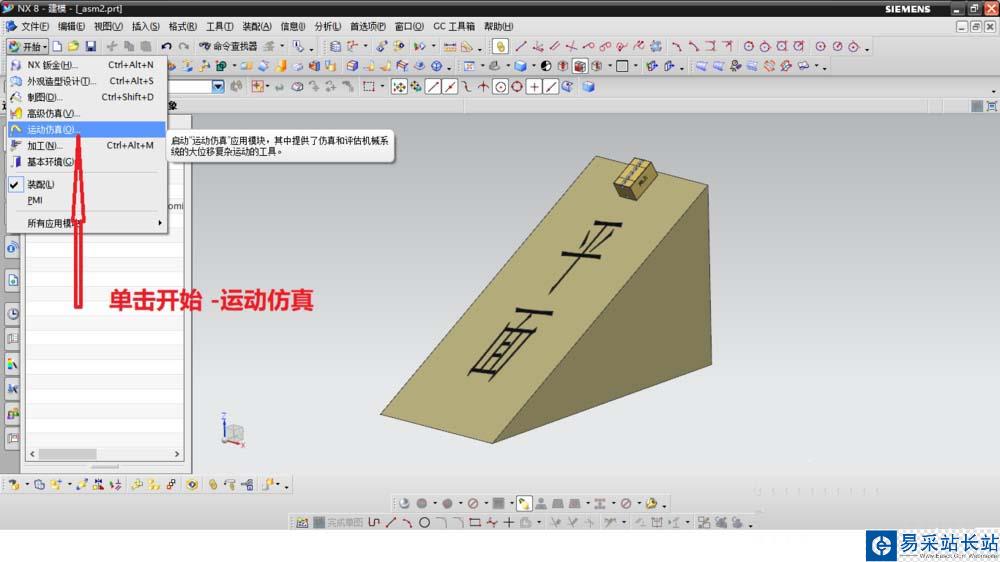Click the blue cube icon at the end of the selection bar
This screenshot has height=562, width=1000.
588,87
